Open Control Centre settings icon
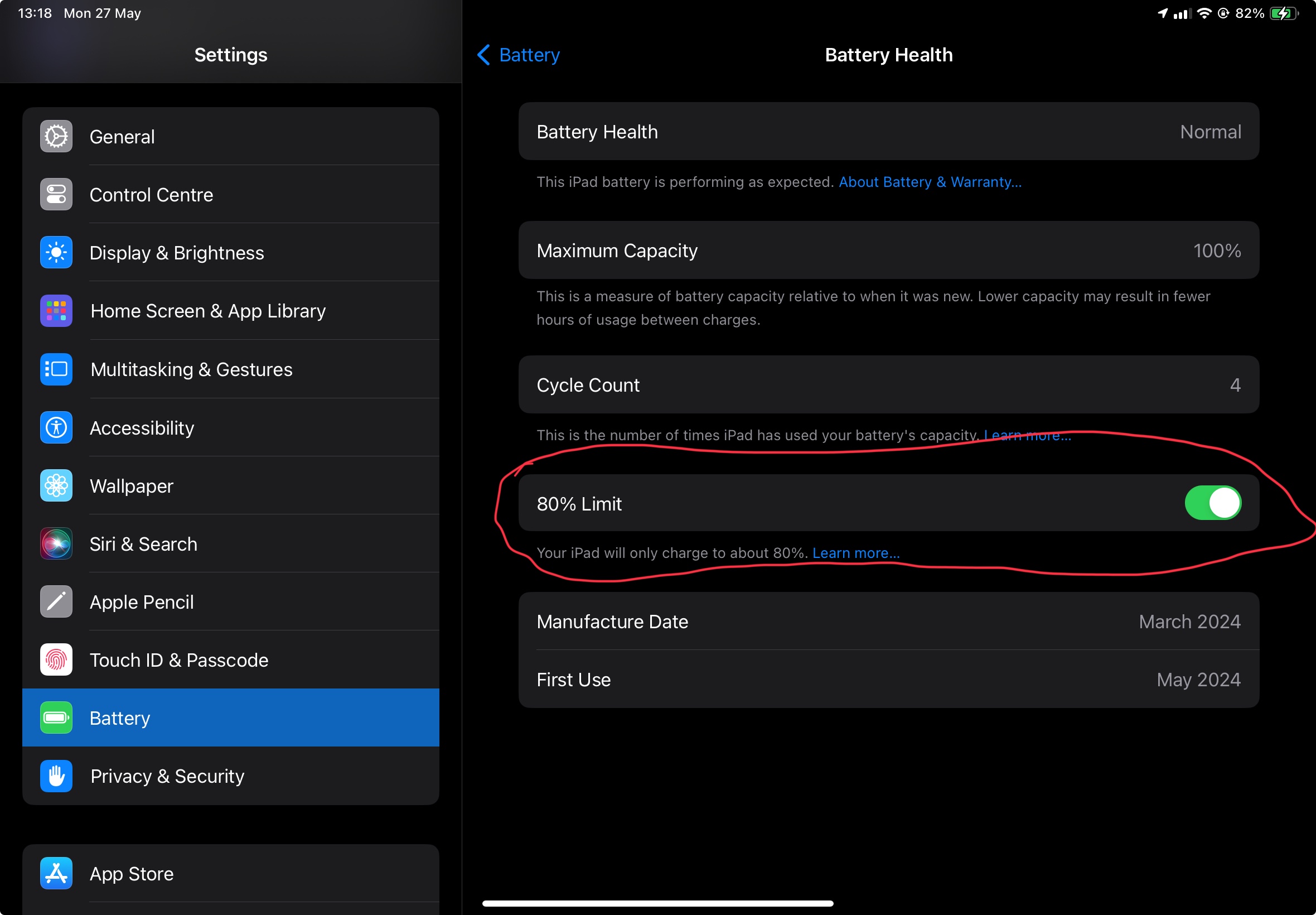This screenshot has height=915, width=1316. 56,194
